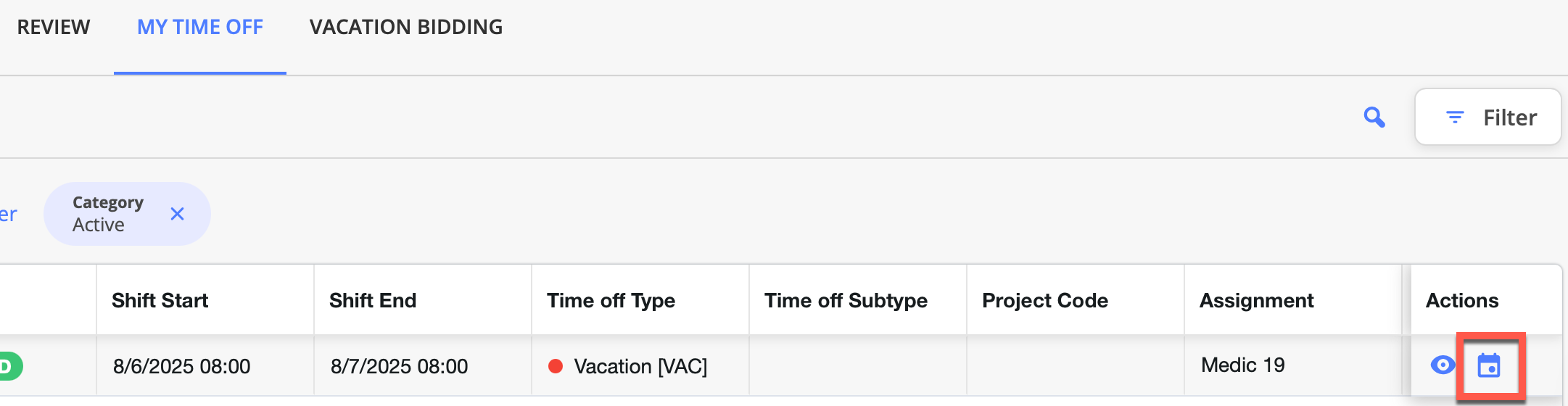1568x406 pixels.
Task: Open the search magnifier icon
Action: [1374, 117]
